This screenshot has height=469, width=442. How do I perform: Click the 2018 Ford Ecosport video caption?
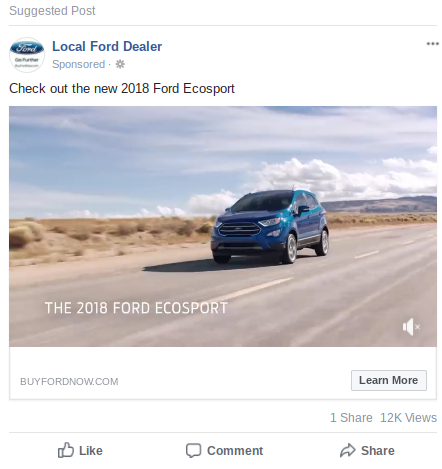136,308
